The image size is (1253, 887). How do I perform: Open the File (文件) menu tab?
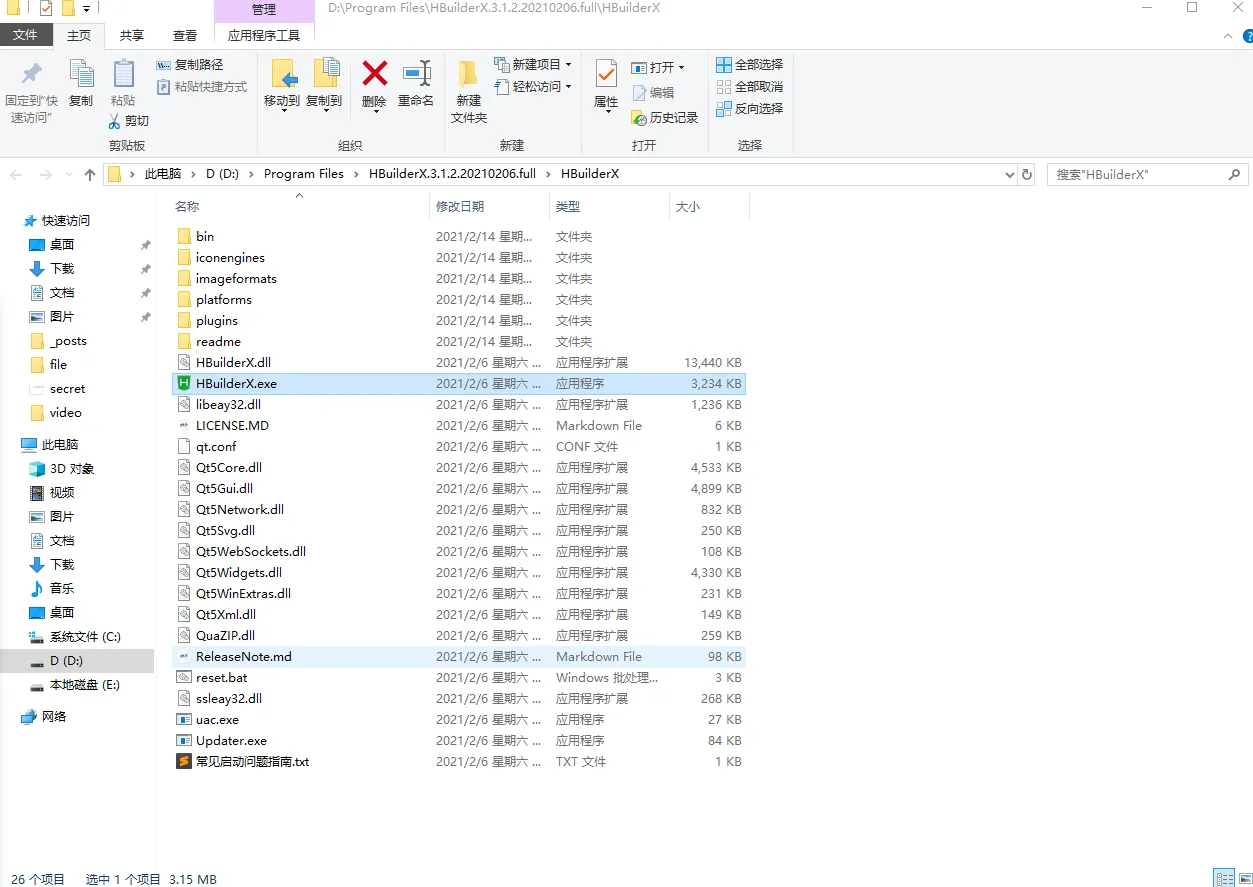click(x=25, y=35)
